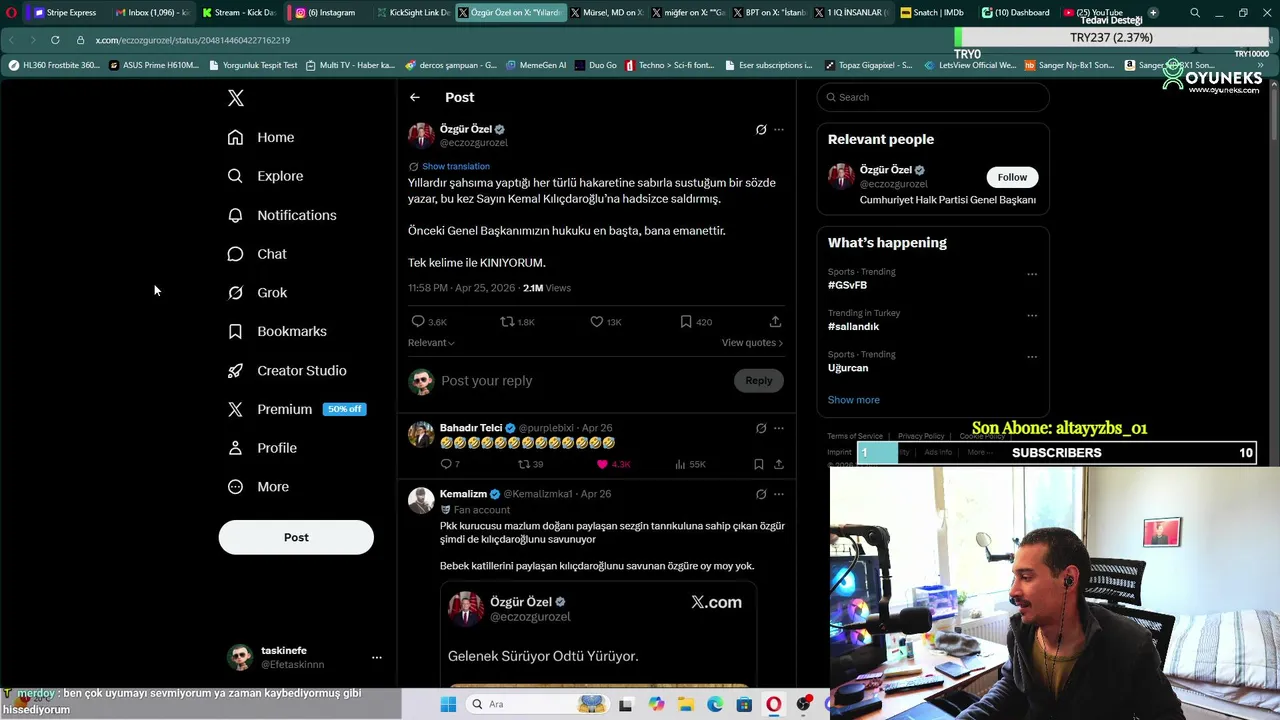Bookmark Bahadır Telci's reply
The image size is (1280, 720).
[x=759, y=464]
